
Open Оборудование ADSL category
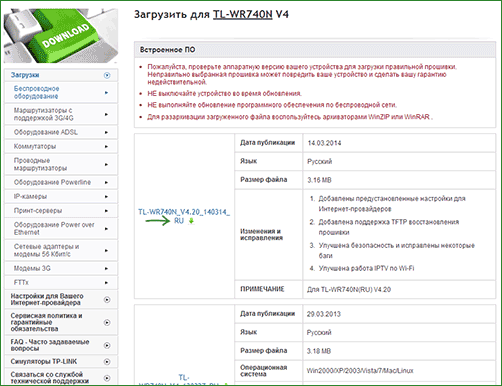point(46,132)
